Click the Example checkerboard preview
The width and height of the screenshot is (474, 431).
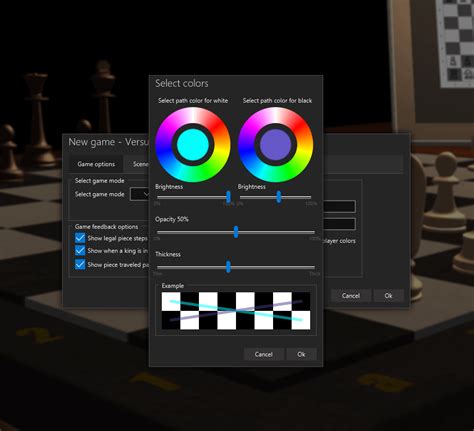click(236, 311)
